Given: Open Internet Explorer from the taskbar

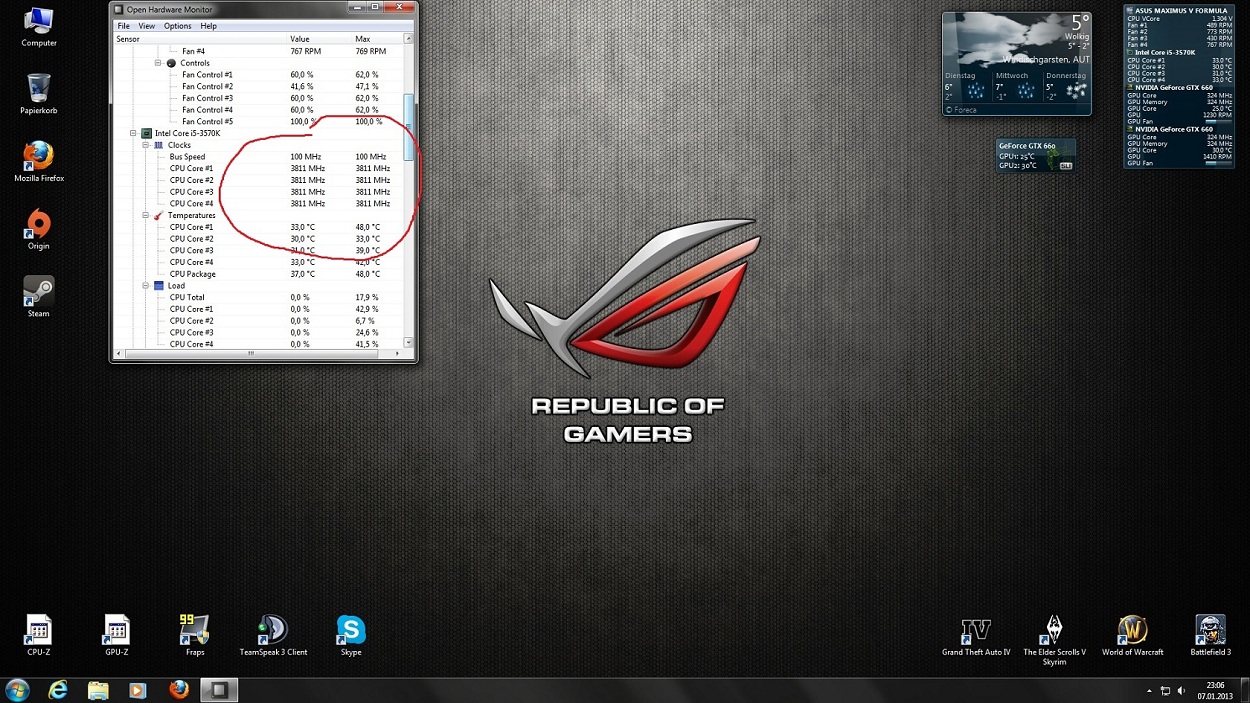Looking at the screenshot, I should [x=58, y=690].
